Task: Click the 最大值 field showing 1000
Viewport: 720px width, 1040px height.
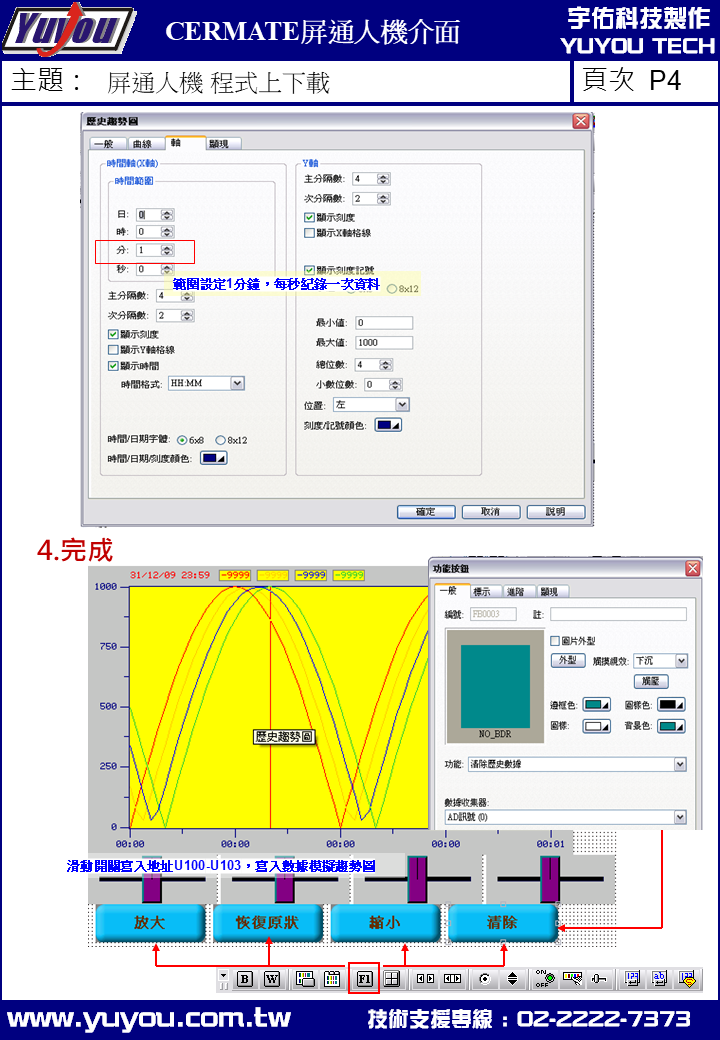Action: click(384, 343)
